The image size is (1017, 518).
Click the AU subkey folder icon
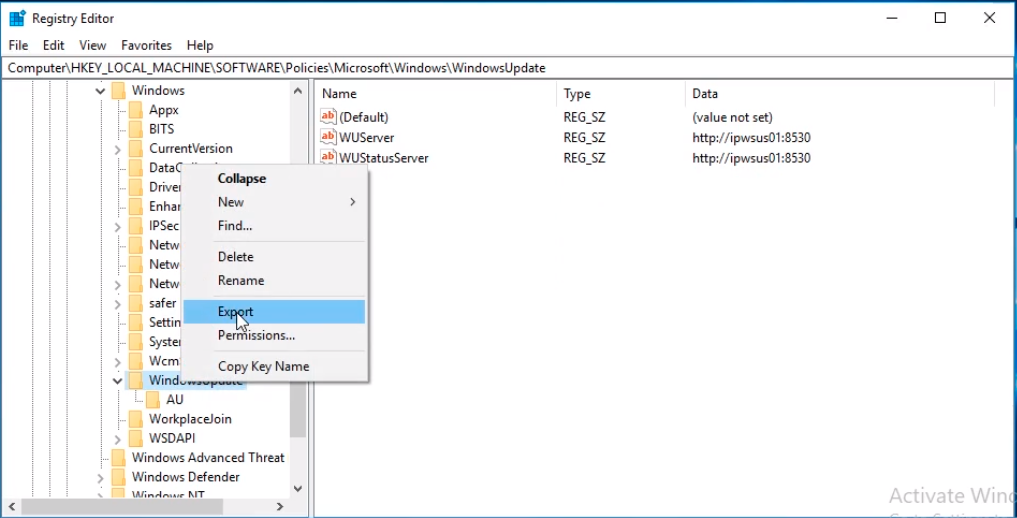(x=153, y=399)
